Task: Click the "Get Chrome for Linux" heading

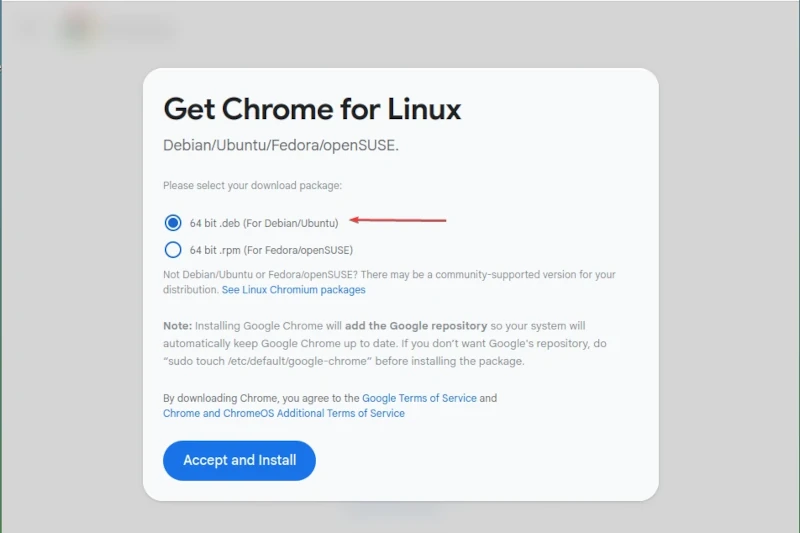Action: click(x=312, y=109)
